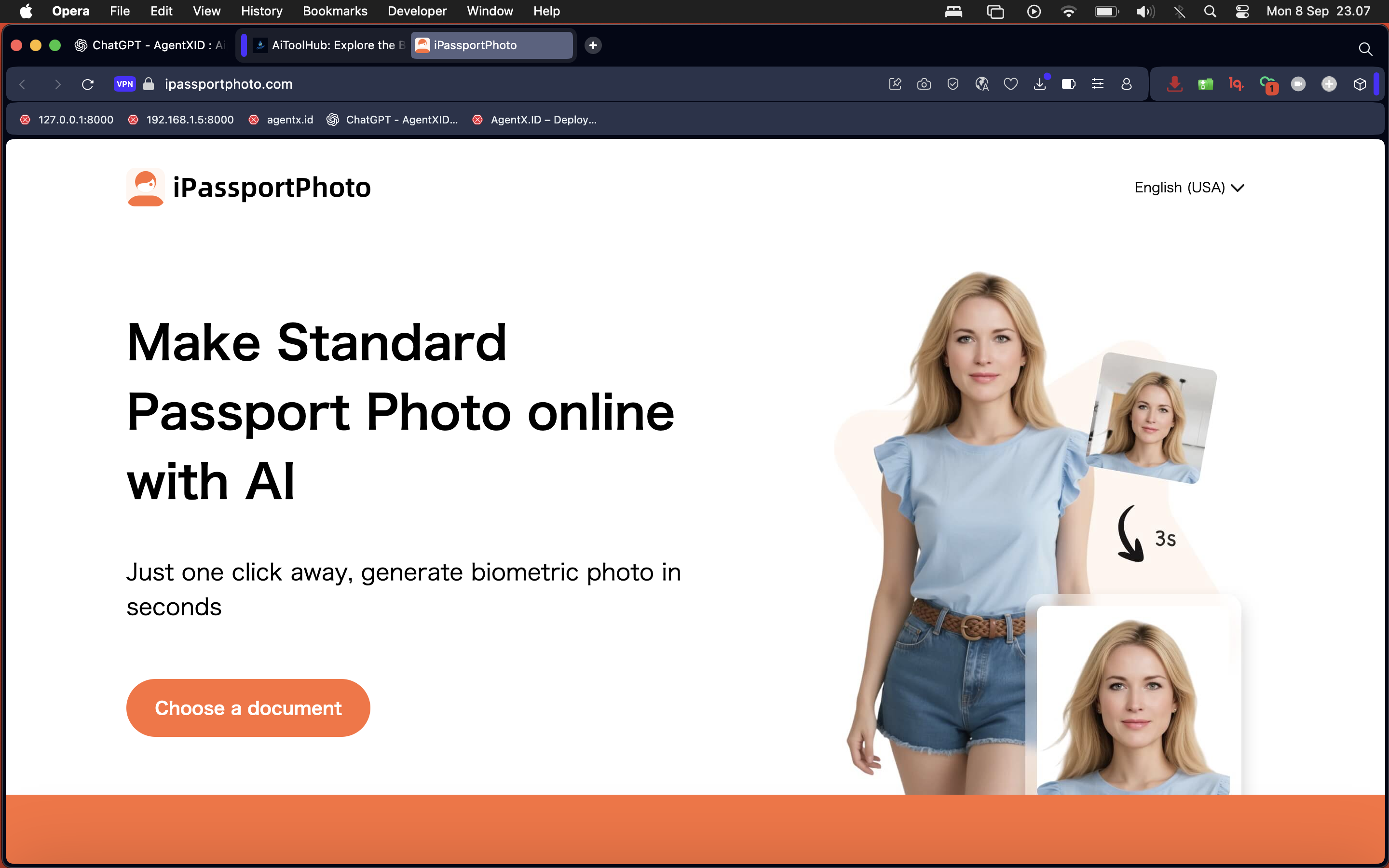
Task: Click the Choose a document button
Action: pyautogui.click(x=248, y=708)
